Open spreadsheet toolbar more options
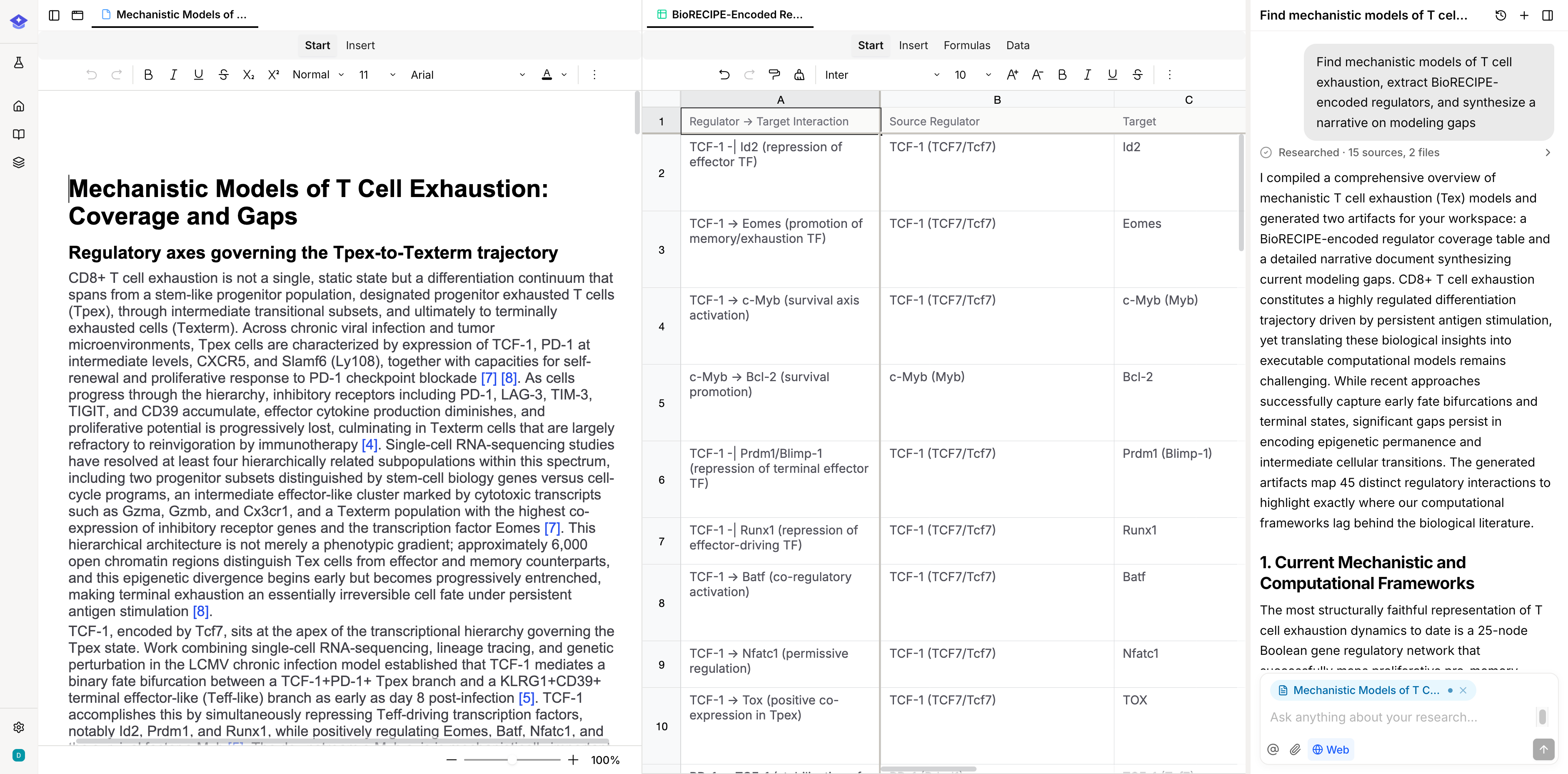The height and width of the screenshot is (774, 1568). [x=1169, y=75]
